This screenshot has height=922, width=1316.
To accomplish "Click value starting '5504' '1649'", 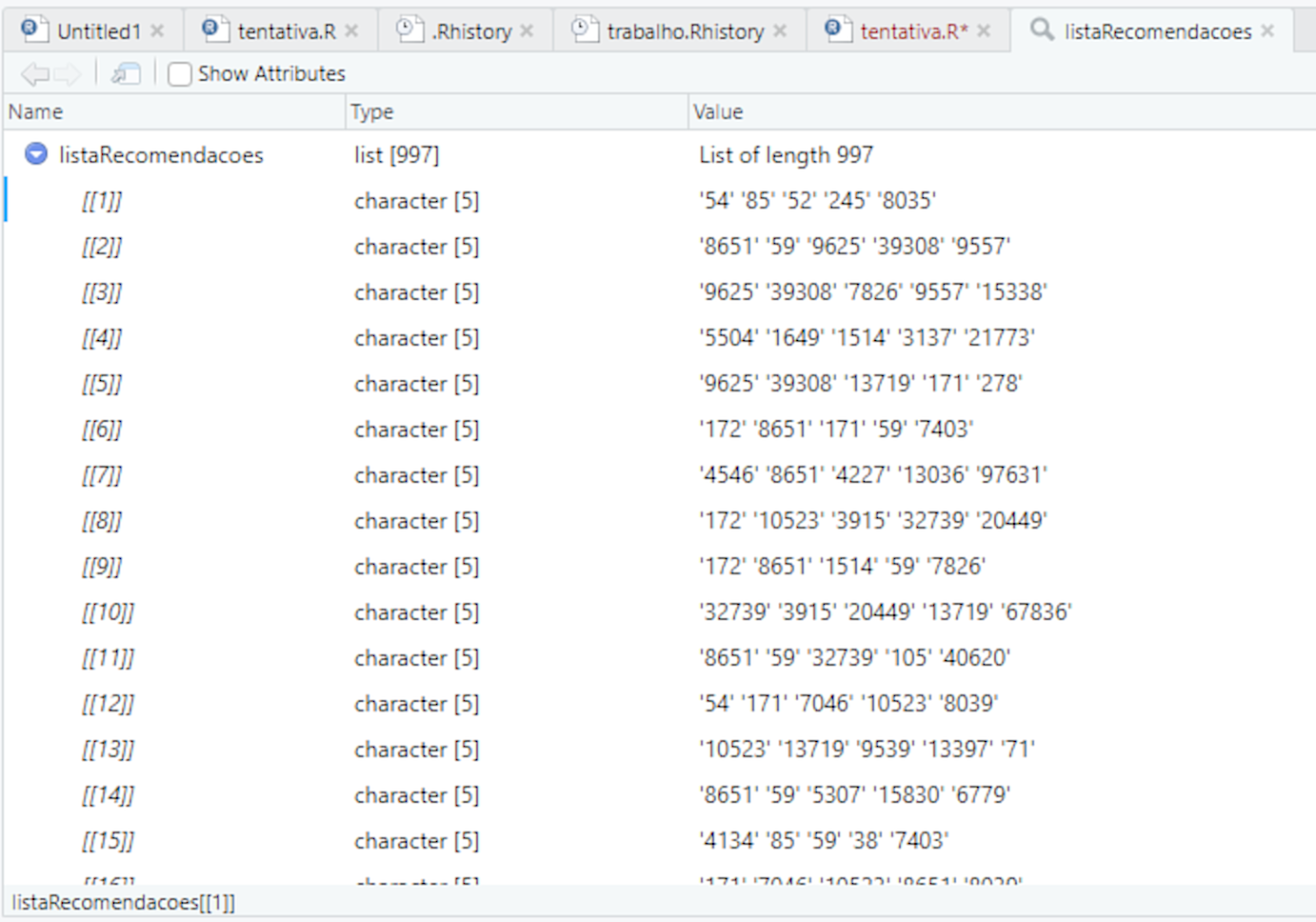I will click(867, 337).
